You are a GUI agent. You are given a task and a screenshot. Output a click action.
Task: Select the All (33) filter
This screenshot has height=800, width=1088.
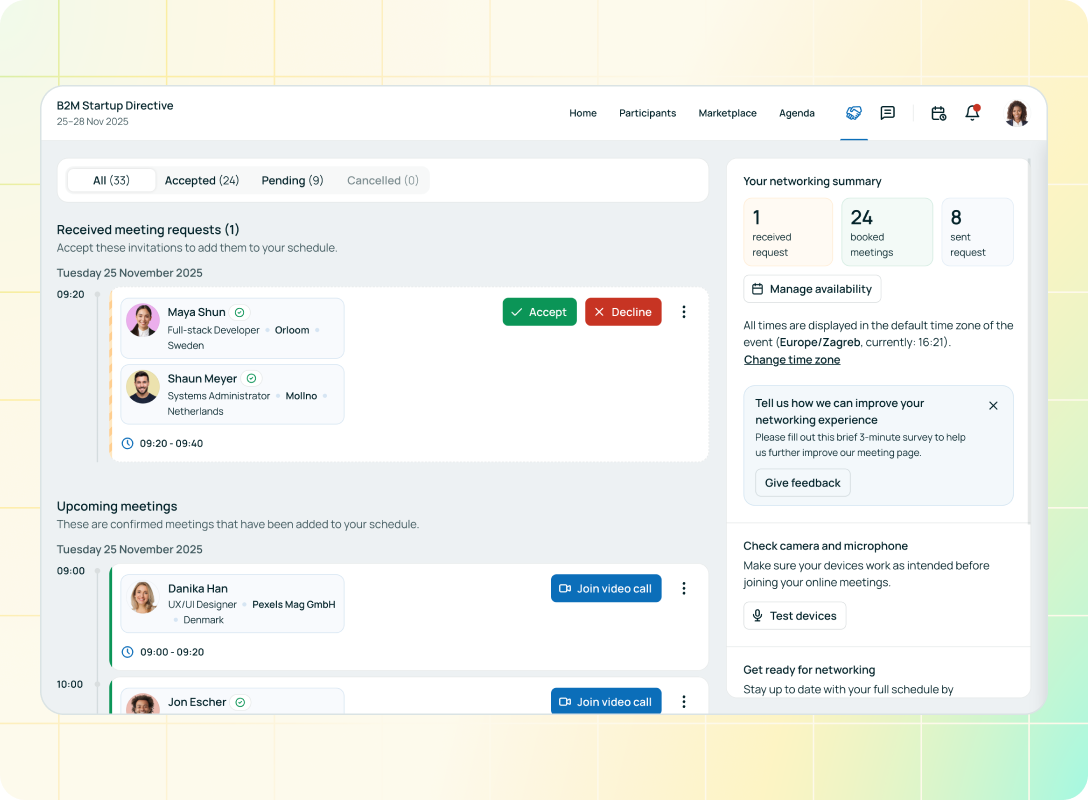[111, 181]
